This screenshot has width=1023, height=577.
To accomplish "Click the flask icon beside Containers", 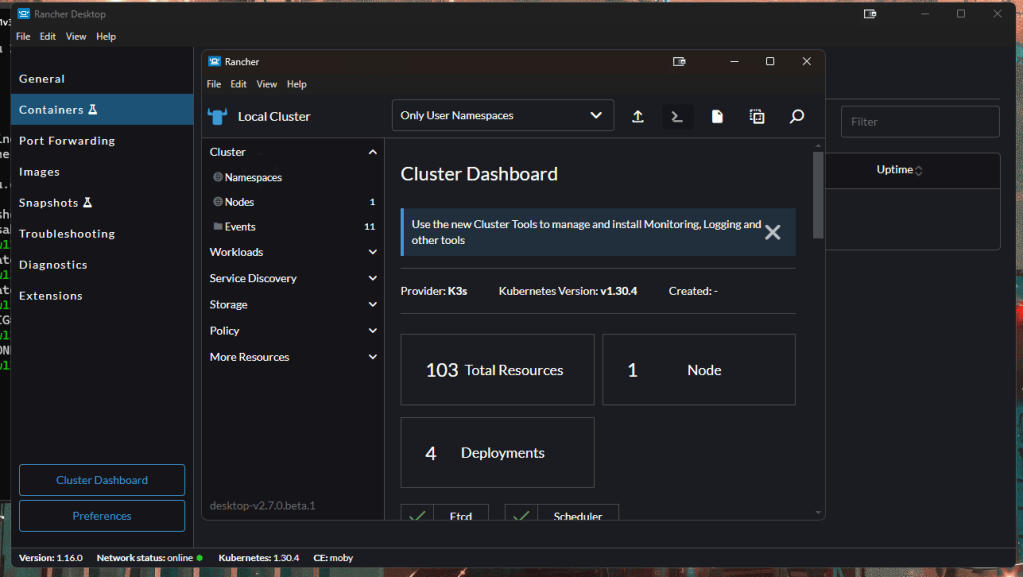I will tap(93, 109).
